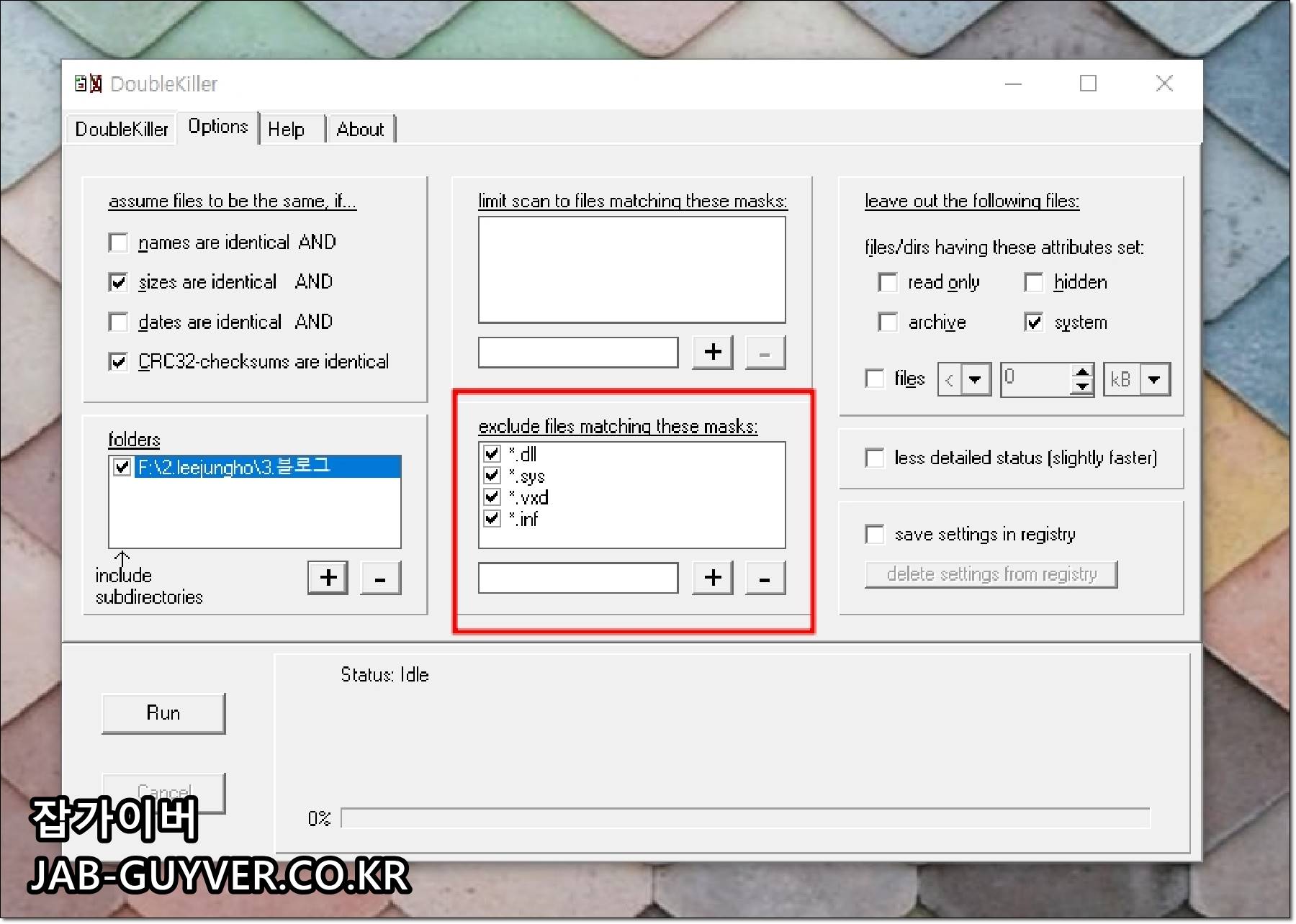The image size is (1296, 924).
Task: Click the file size number field
Action: pos(1036,379)
